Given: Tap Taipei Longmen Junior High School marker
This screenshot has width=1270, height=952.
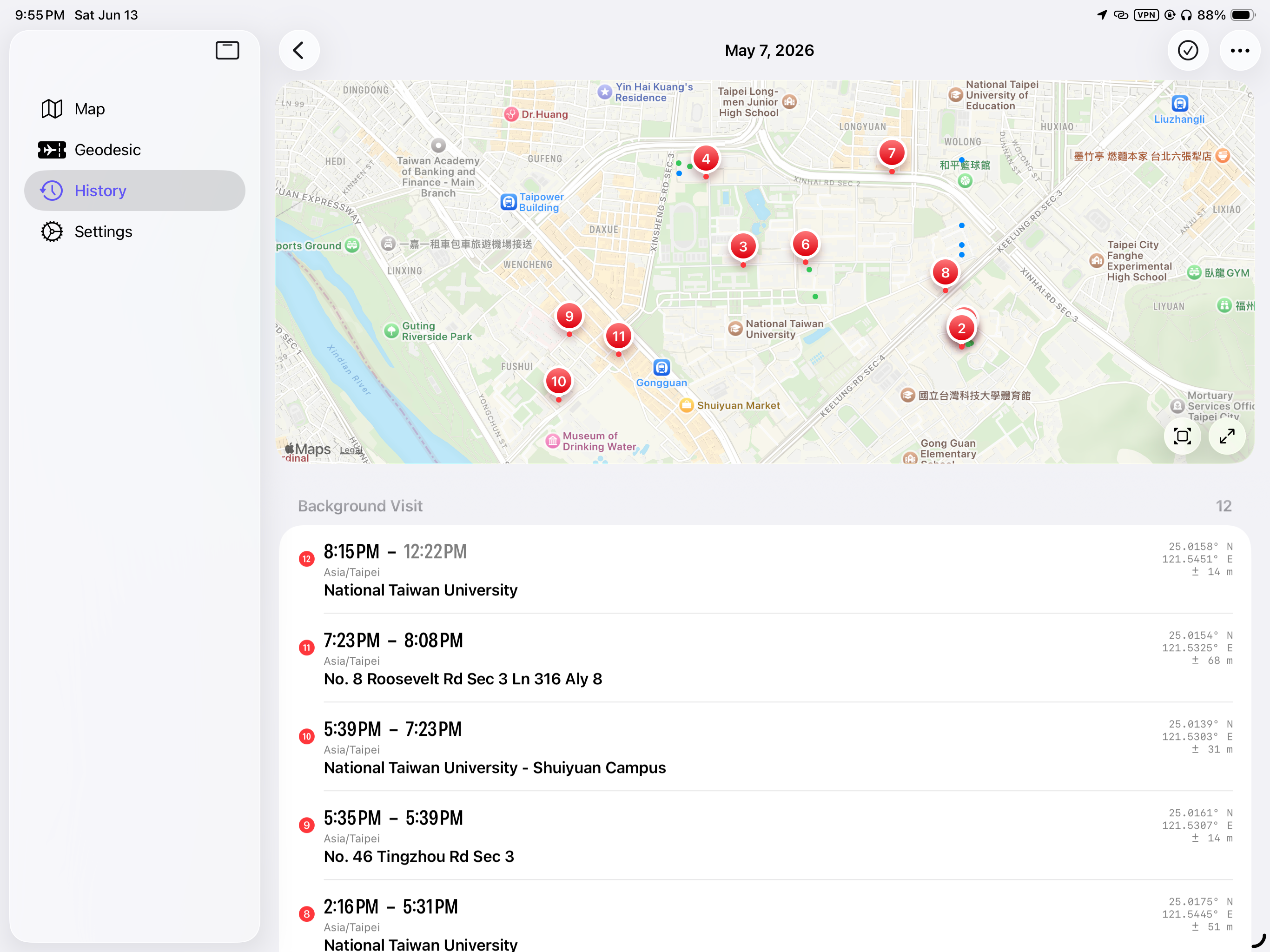Looking at the screenshot, I should 789,102.
